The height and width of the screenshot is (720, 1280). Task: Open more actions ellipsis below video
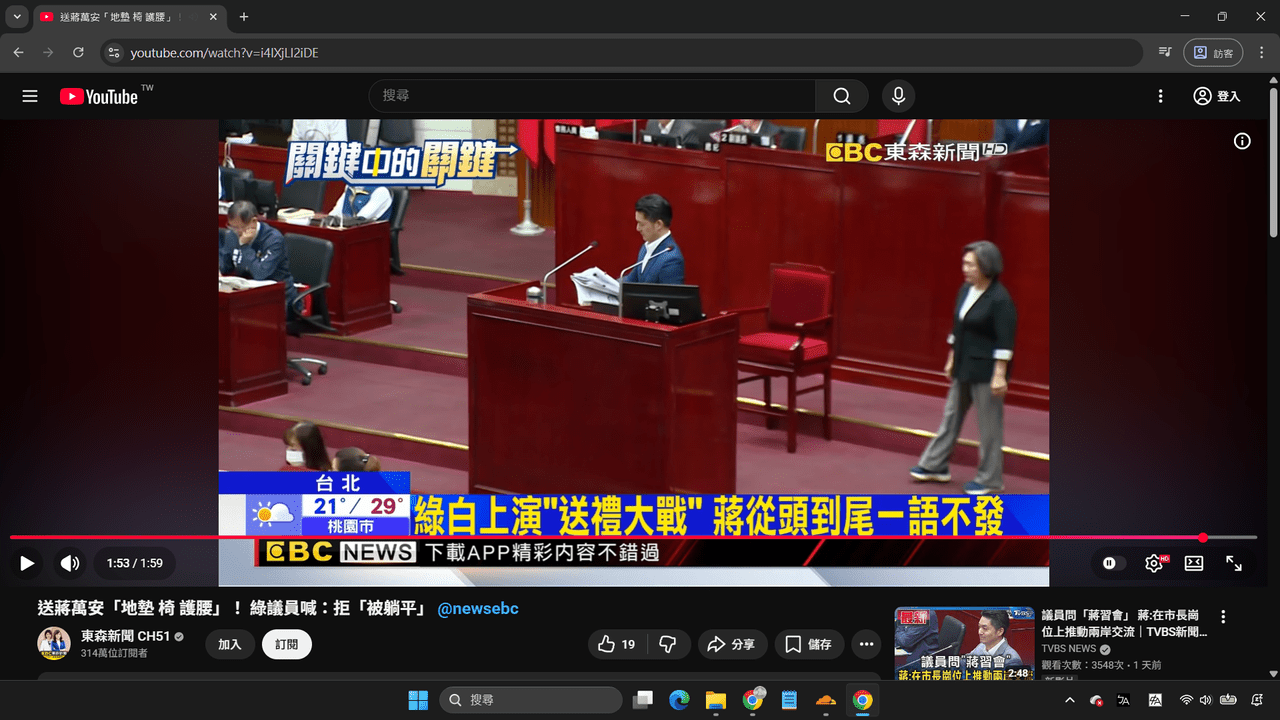[x=867, y=644]
